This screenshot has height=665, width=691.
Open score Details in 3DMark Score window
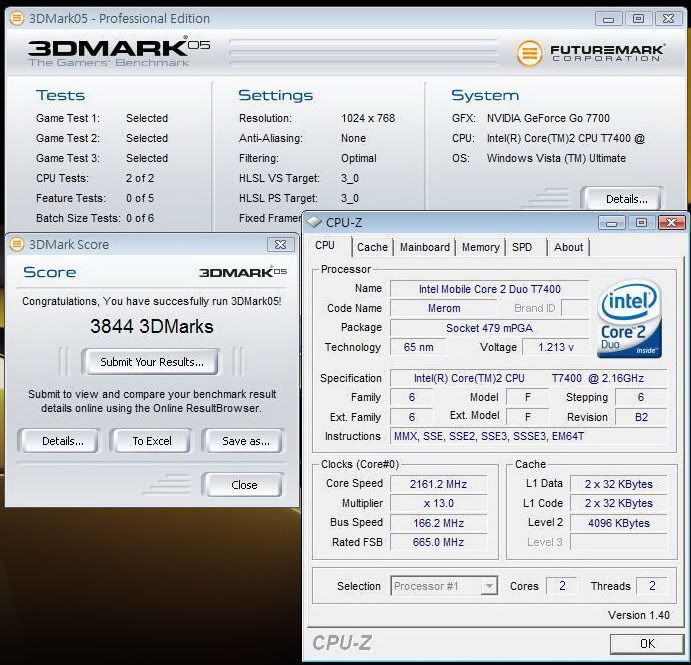tap(59, 441)
